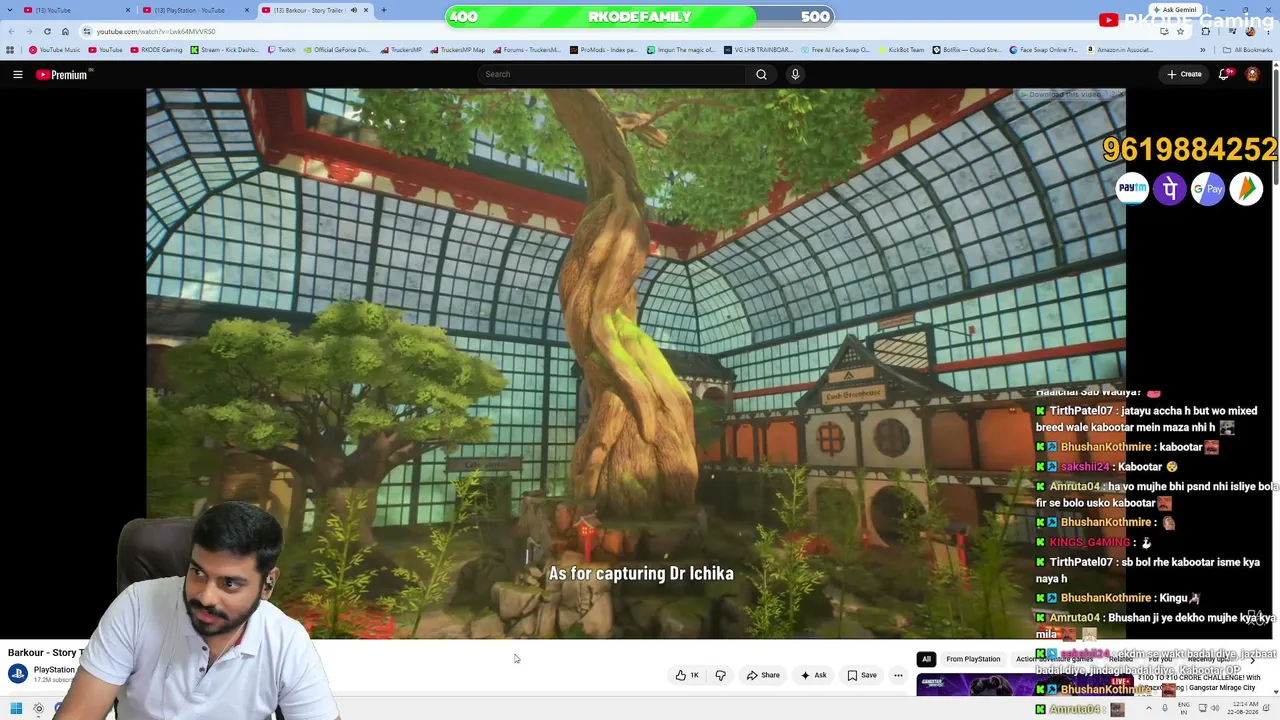Click the Create button

tap(1184, 74)
